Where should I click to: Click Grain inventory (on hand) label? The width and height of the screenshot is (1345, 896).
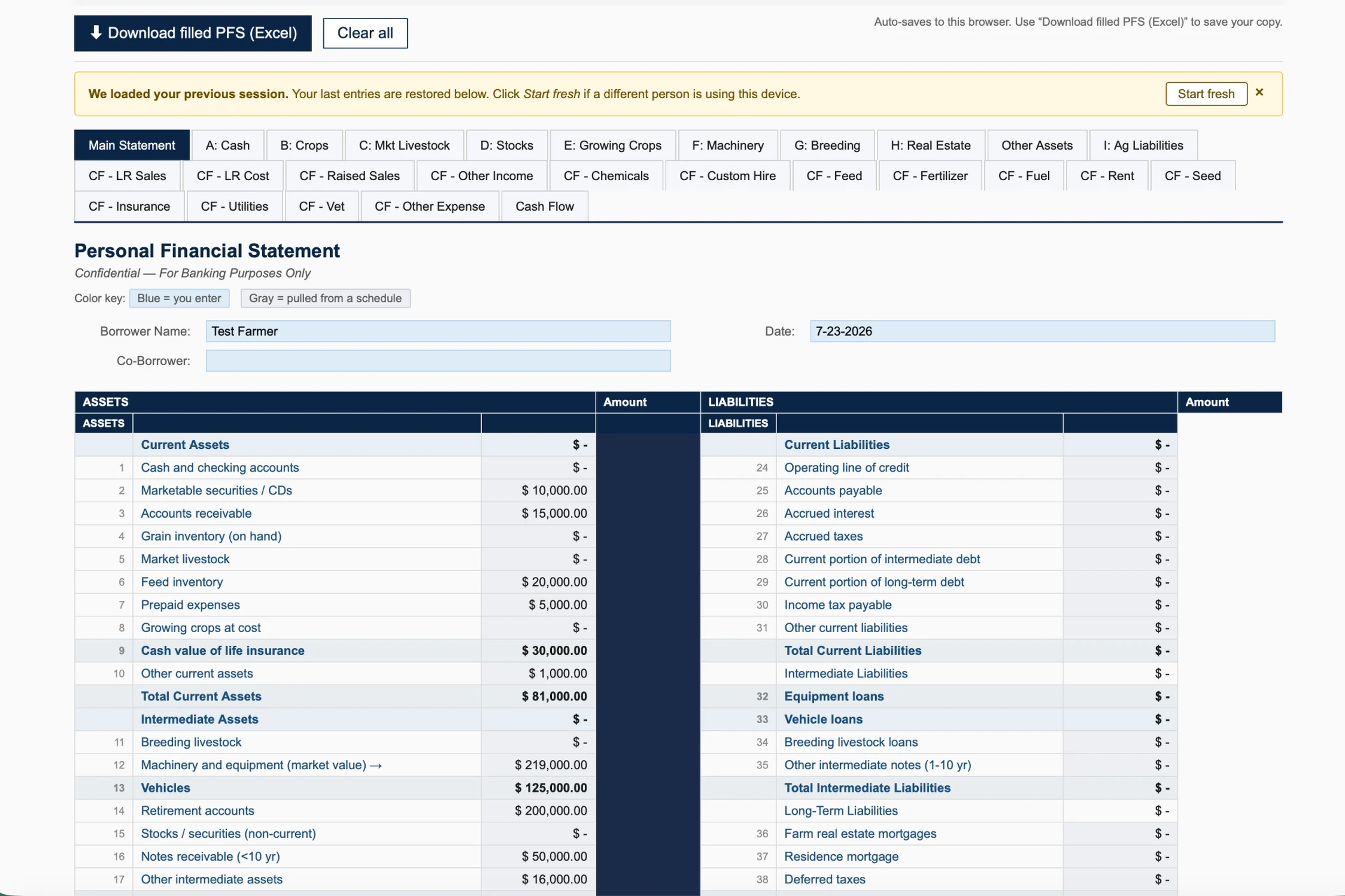pos(212,537)
